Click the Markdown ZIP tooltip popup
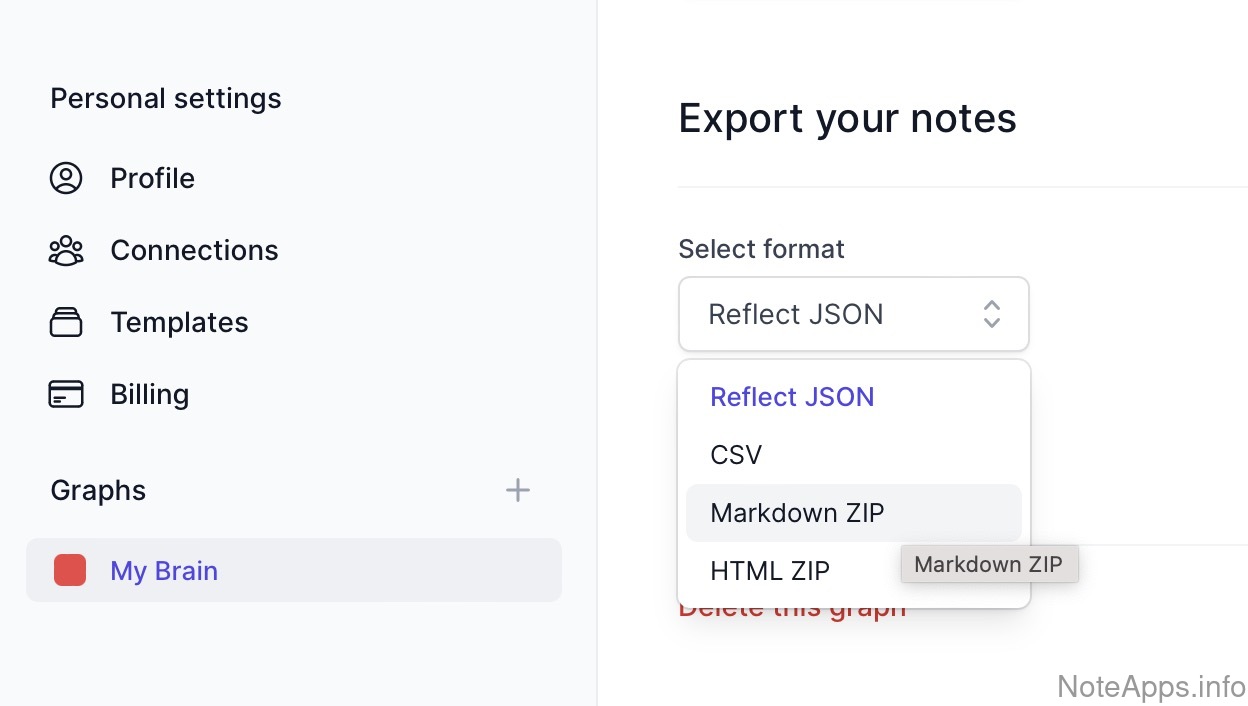 pos(988,564)
